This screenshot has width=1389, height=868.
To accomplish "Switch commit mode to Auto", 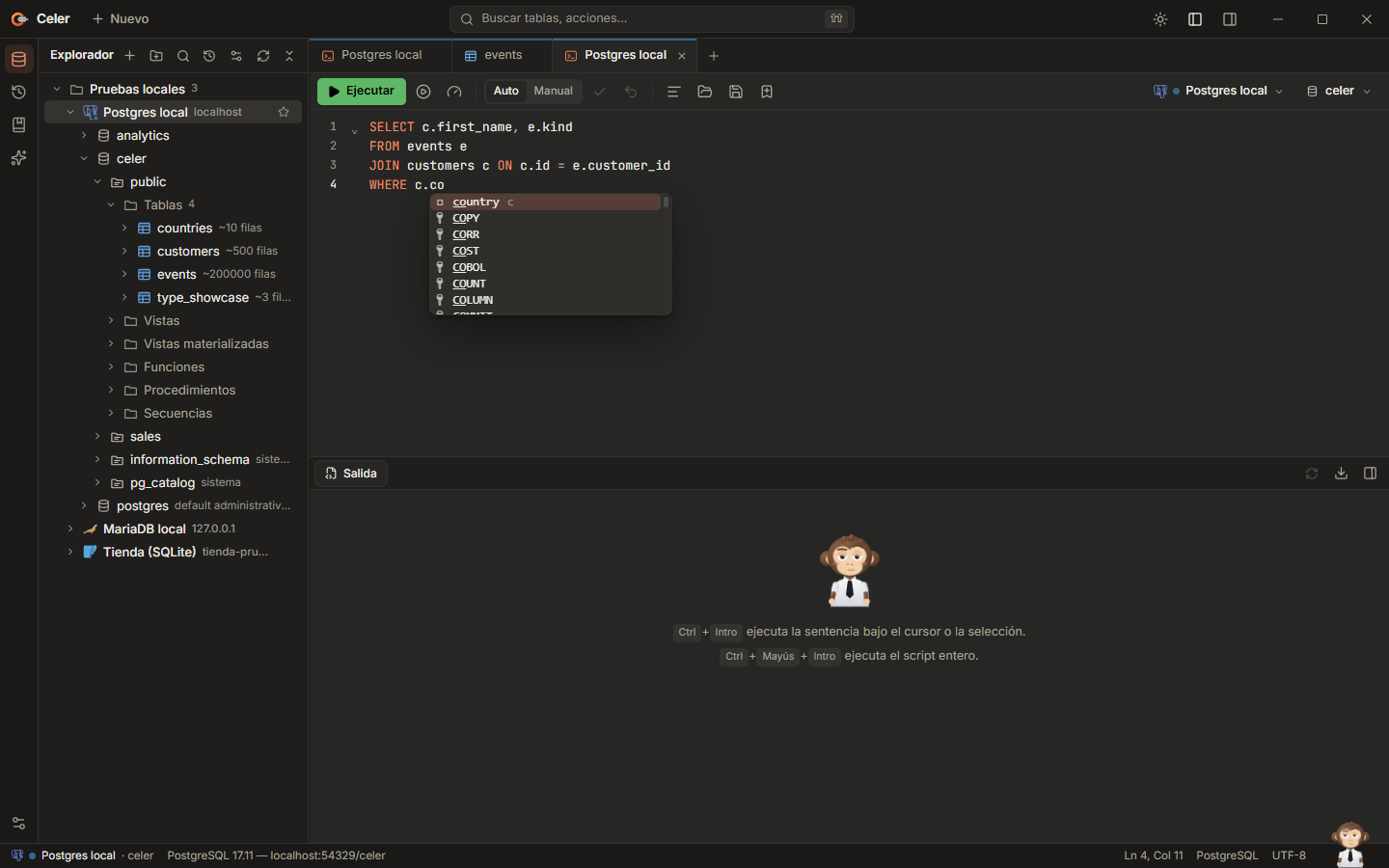I will 506,92.
